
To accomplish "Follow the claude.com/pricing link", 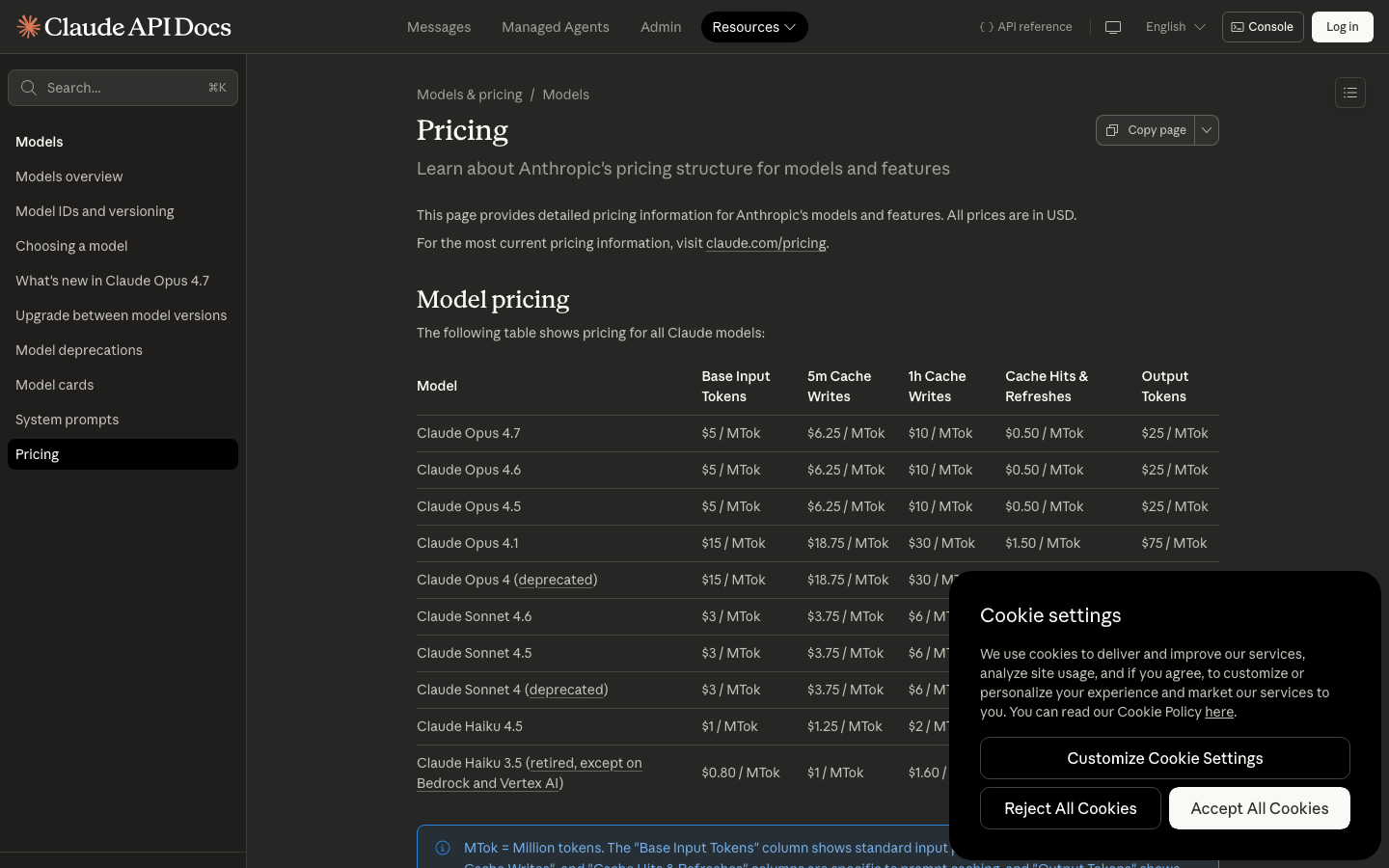I will pos(766,243).
